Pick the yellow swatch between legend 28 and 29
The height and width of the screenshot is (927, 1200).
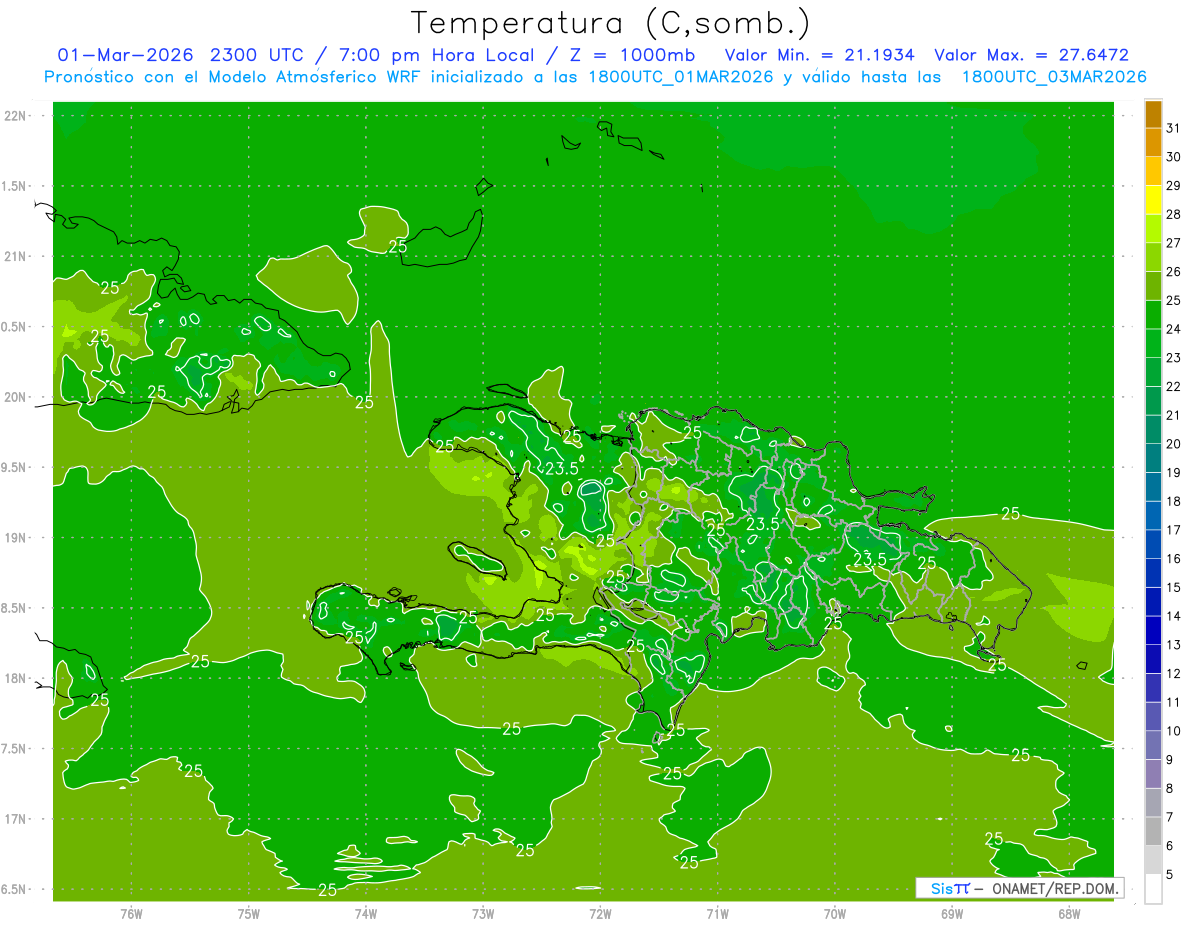[1153, 200]
